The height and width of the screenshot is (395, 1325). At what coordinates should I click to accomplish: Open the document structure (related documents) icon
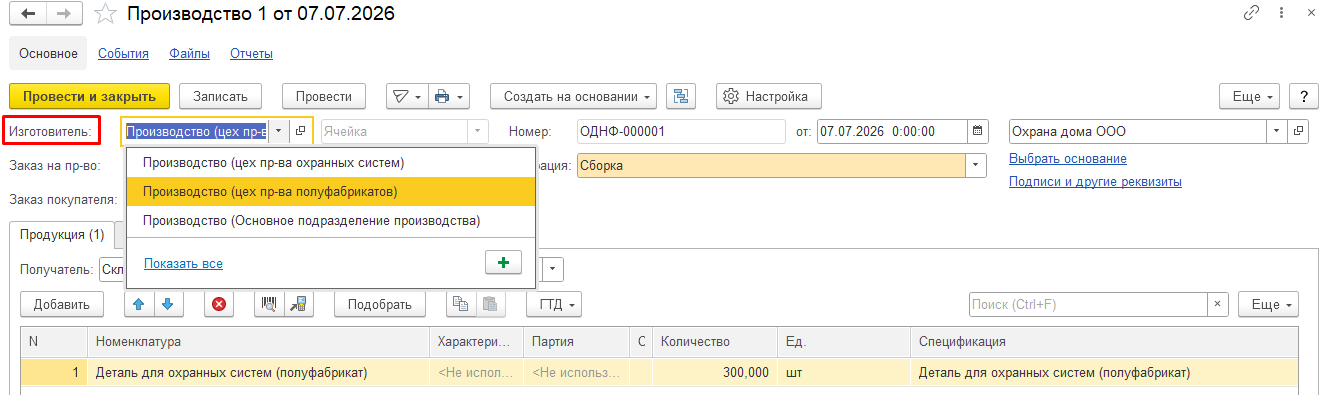pos(681,96)
